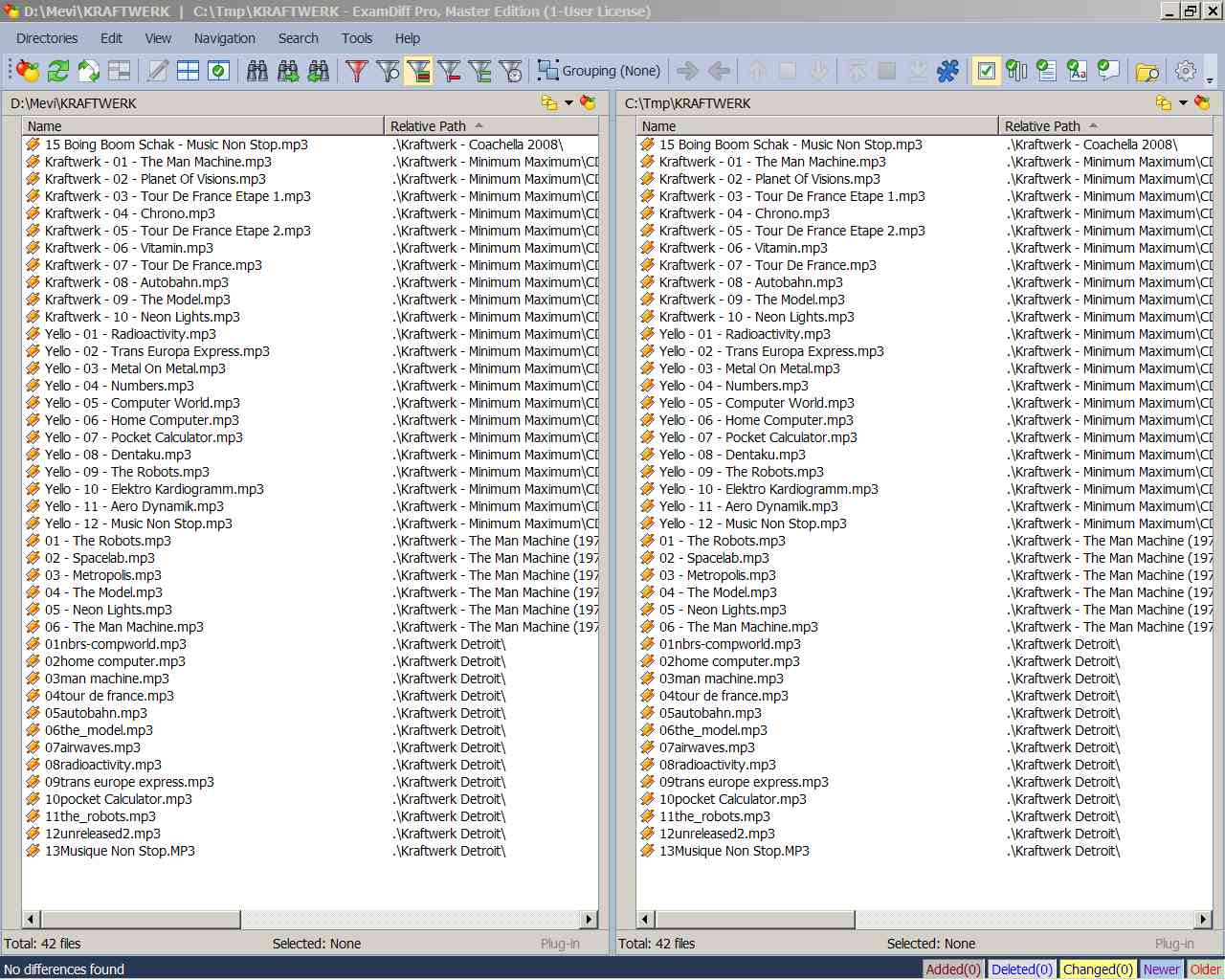The height and width of the screenshot is (980, 1225).
Task: Select left pane 'Kraftwerk - 08 - Autobahn.mp3'
Action: coord(137,282)
